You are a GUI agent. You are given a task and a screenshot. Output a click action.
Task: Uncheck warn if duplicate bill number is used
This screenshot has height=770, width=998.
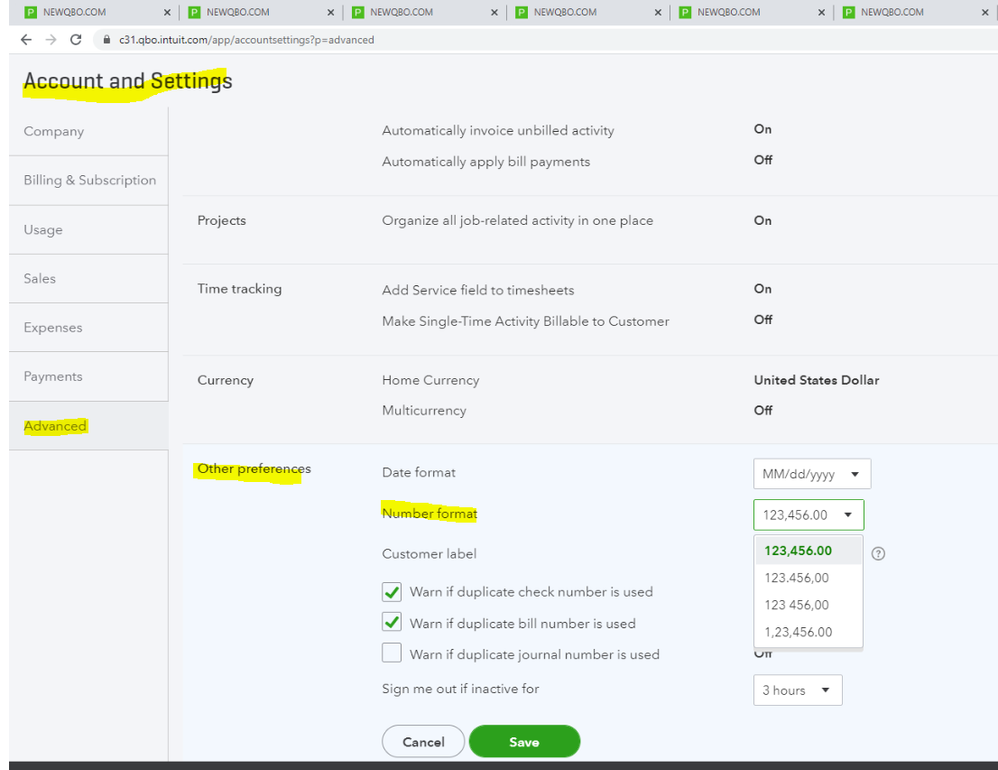(x=391, y=624)
